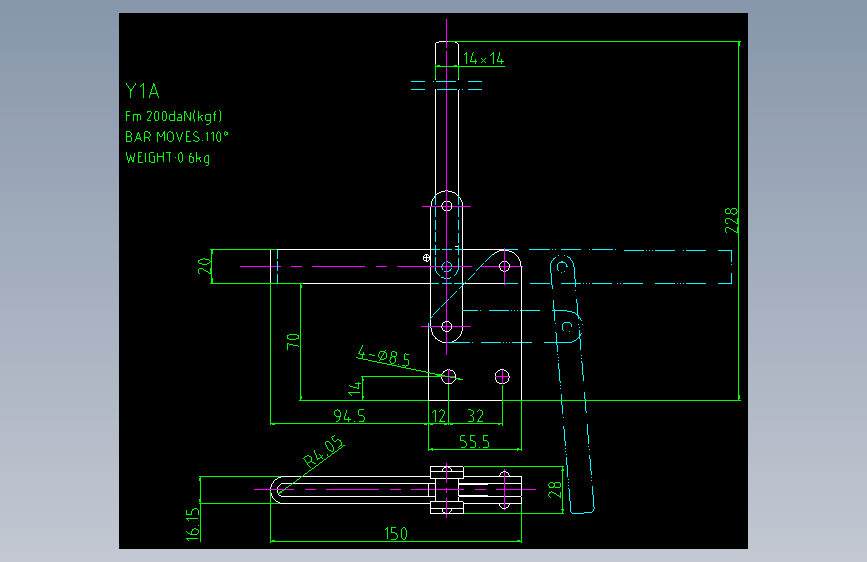This screenshot has width=867, height=562.
Task: Select the 20 bar-width dimension
Action: [x=205, y=266]
